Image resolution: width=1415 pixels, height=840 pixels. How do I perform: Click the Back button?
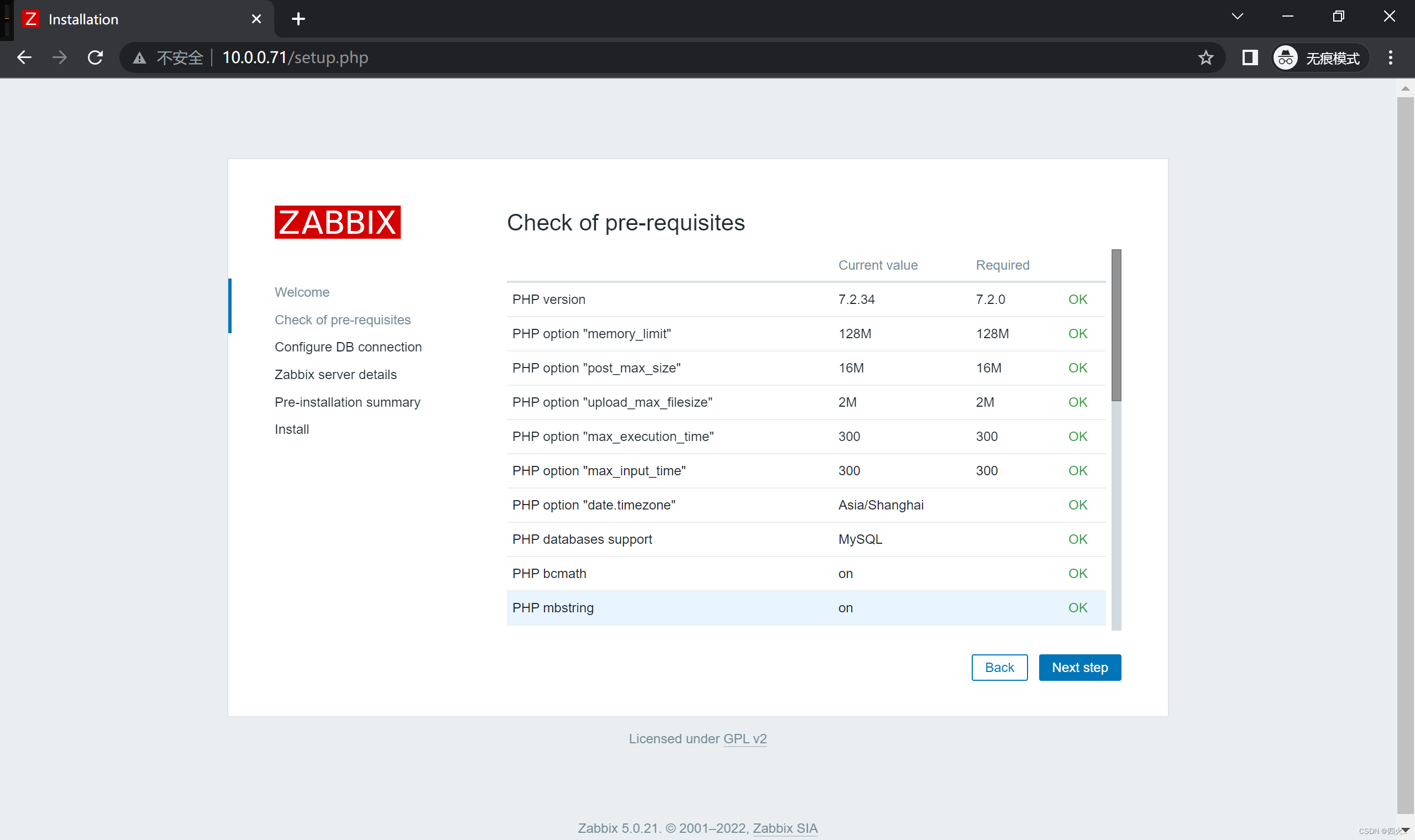click(999, 668)
